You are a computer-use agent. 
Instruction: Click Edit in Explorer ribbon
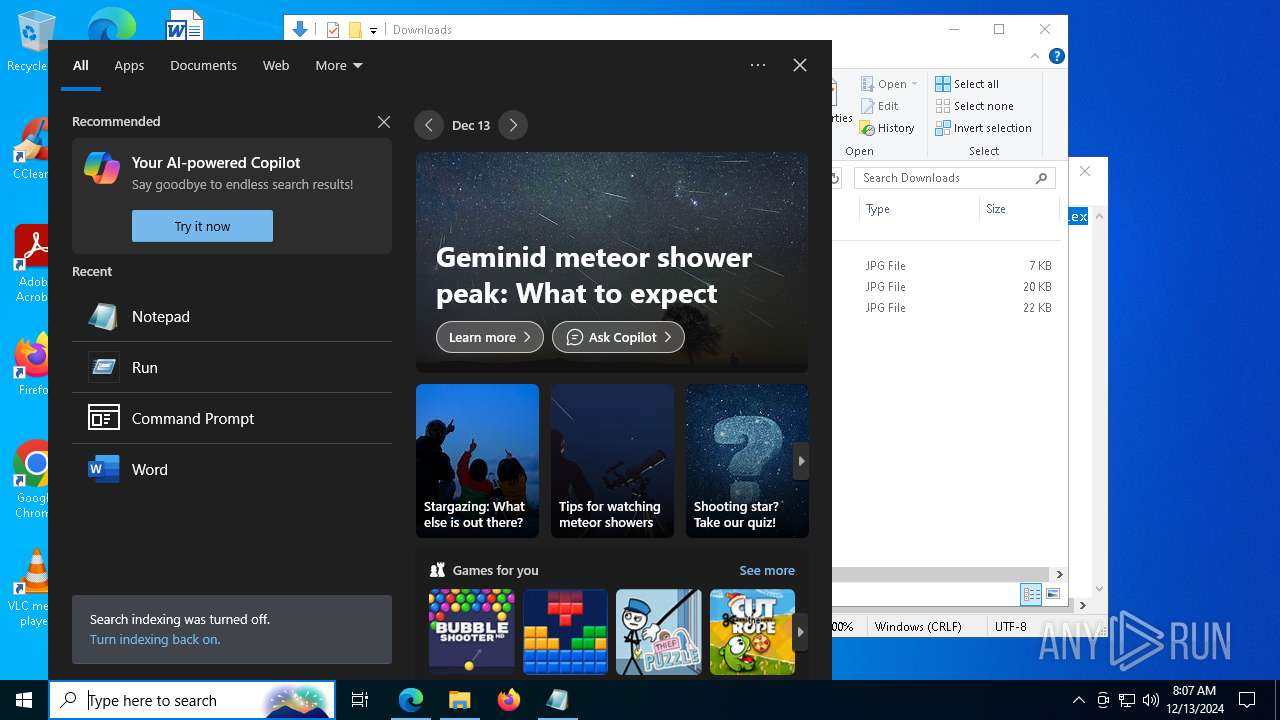coord(880,106)
